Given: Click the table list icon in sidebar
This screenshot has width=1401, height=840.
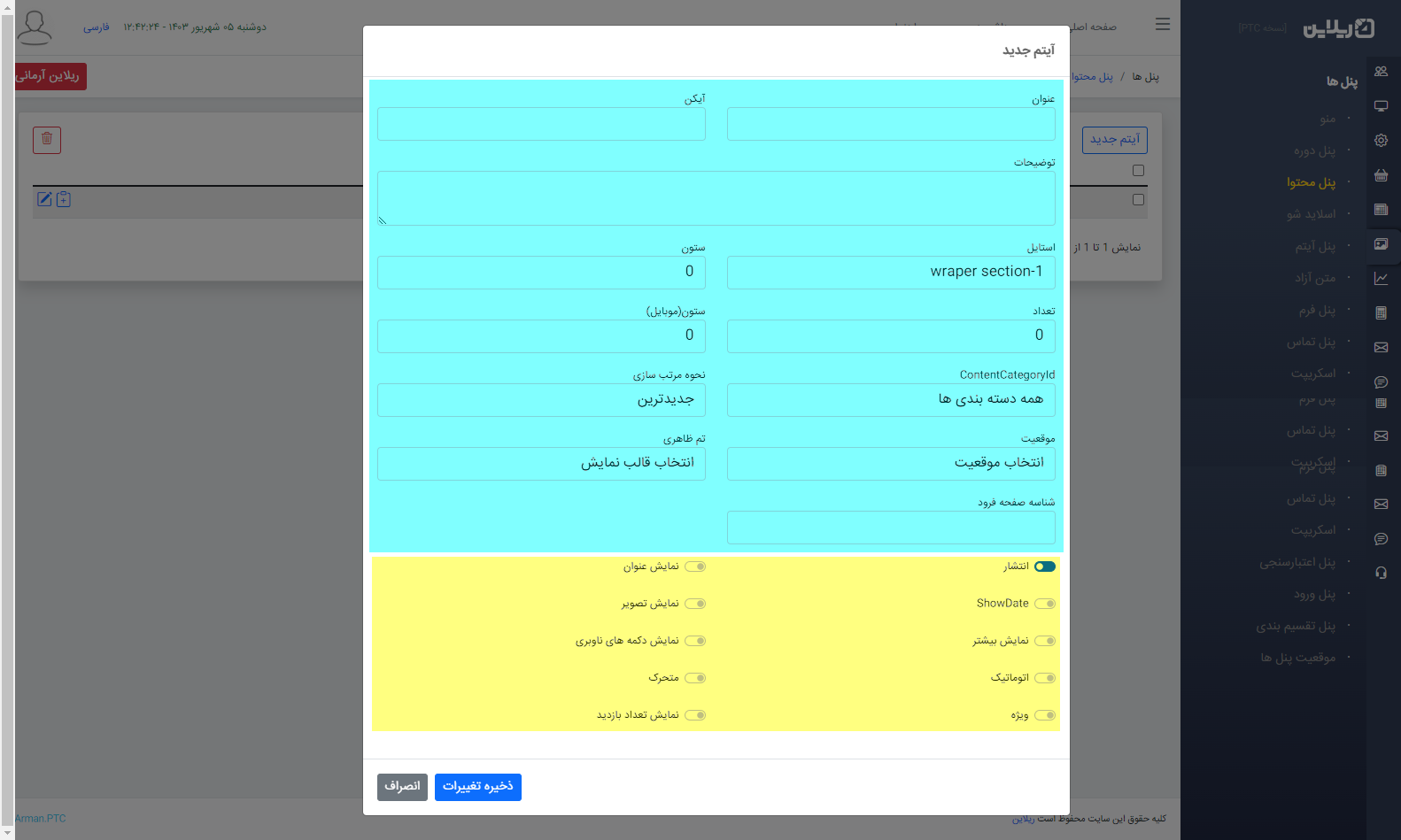Looking at the screenshot, I should pos(1381,210).
